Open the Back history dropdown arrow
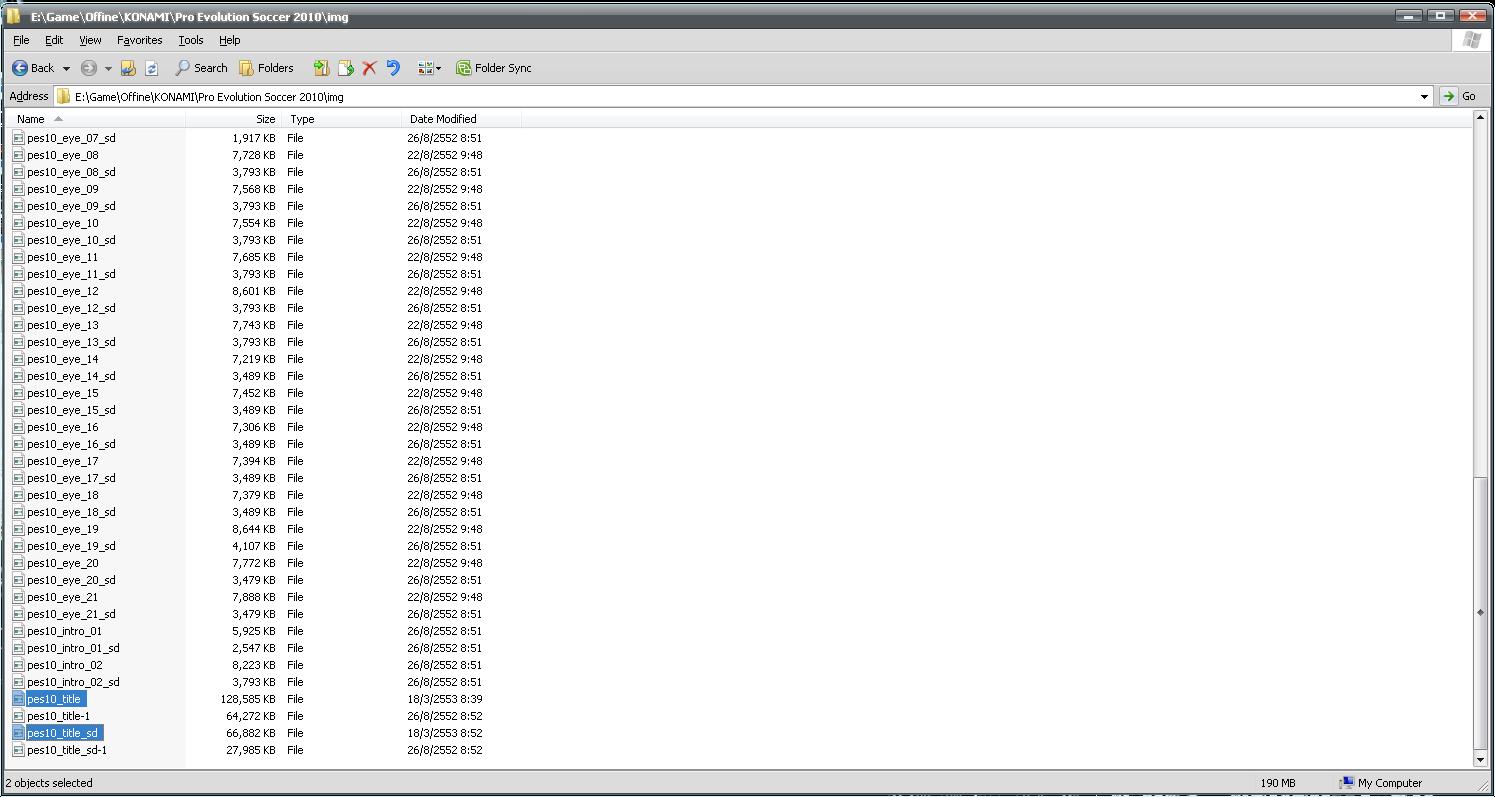The height and width of the screenshot is (797, 1495). pyautogui.click(x=66, y=68)
